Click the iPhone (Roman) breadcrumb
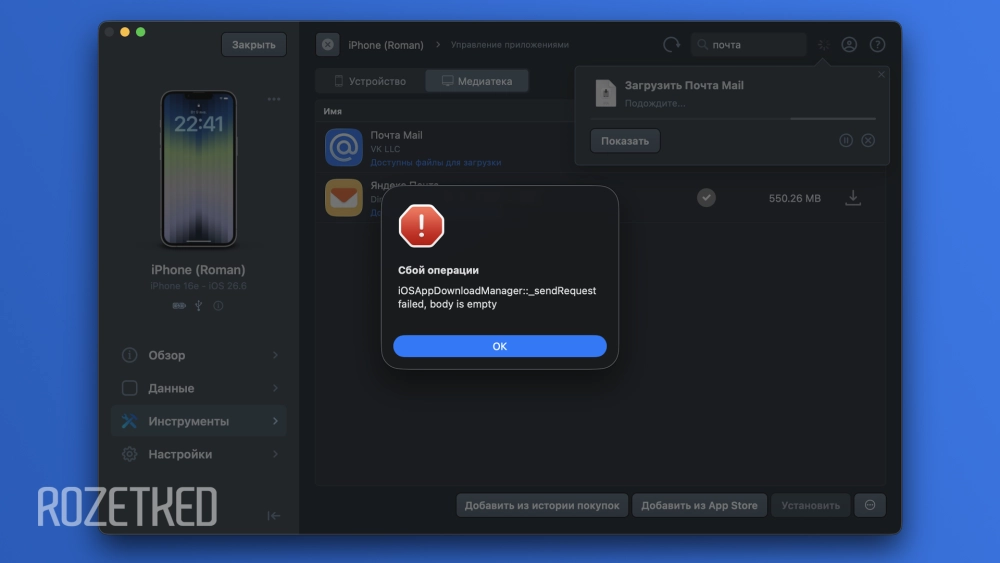1000x563 pixels. pyautogui.click(x=386, y=45)
